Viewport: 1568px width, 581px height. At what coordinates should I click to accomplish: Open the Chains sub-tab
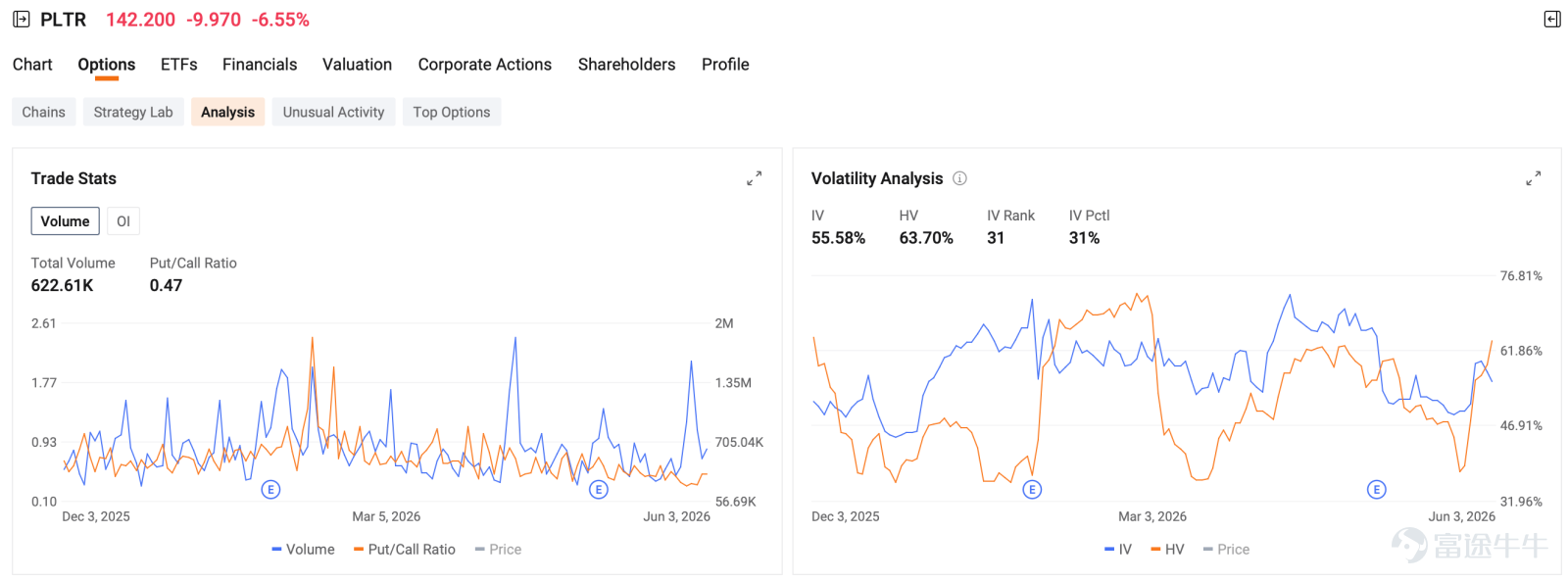[x=44, y=112]
